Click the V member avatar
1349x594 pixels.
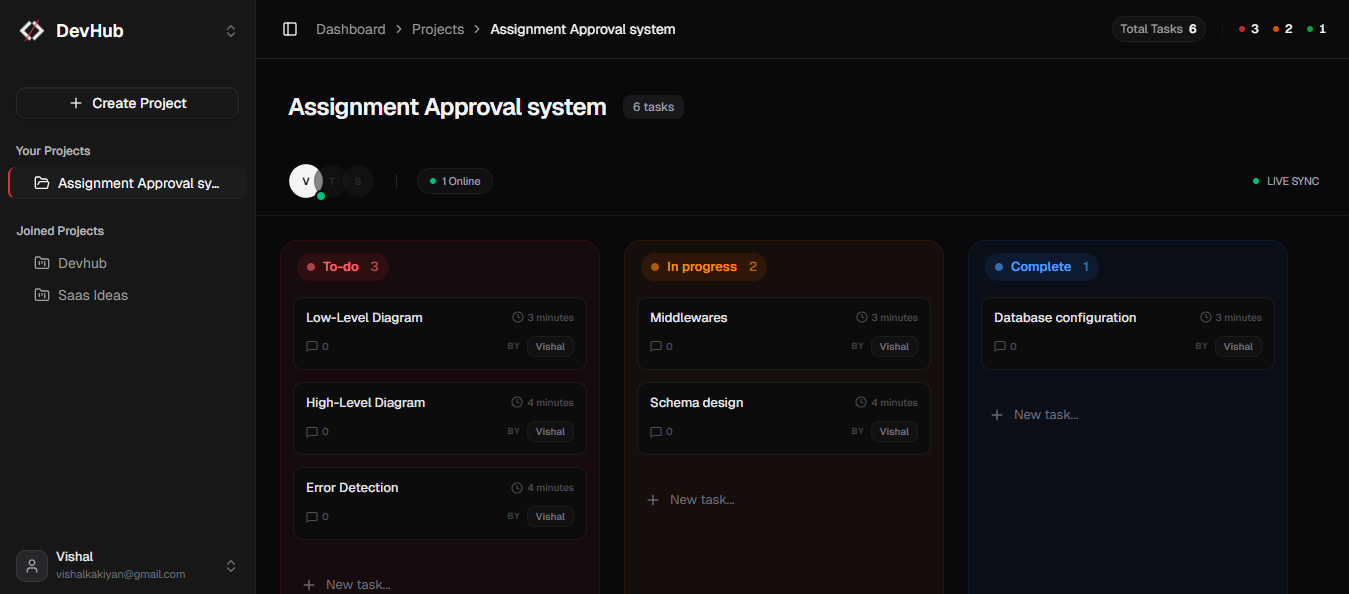pyautogui.click(x=305, y=181)
